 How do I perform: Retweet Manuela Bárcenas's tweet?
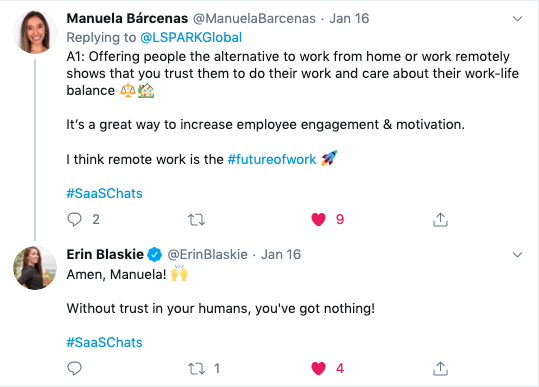[196, 220]
